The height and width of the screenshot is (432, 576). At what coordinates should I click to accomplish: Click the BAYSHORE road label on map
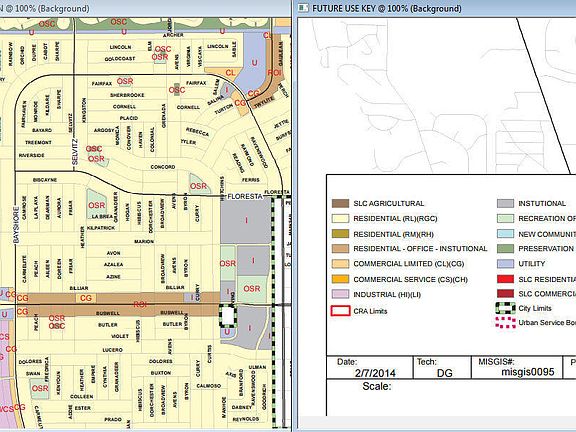point(16,224)
